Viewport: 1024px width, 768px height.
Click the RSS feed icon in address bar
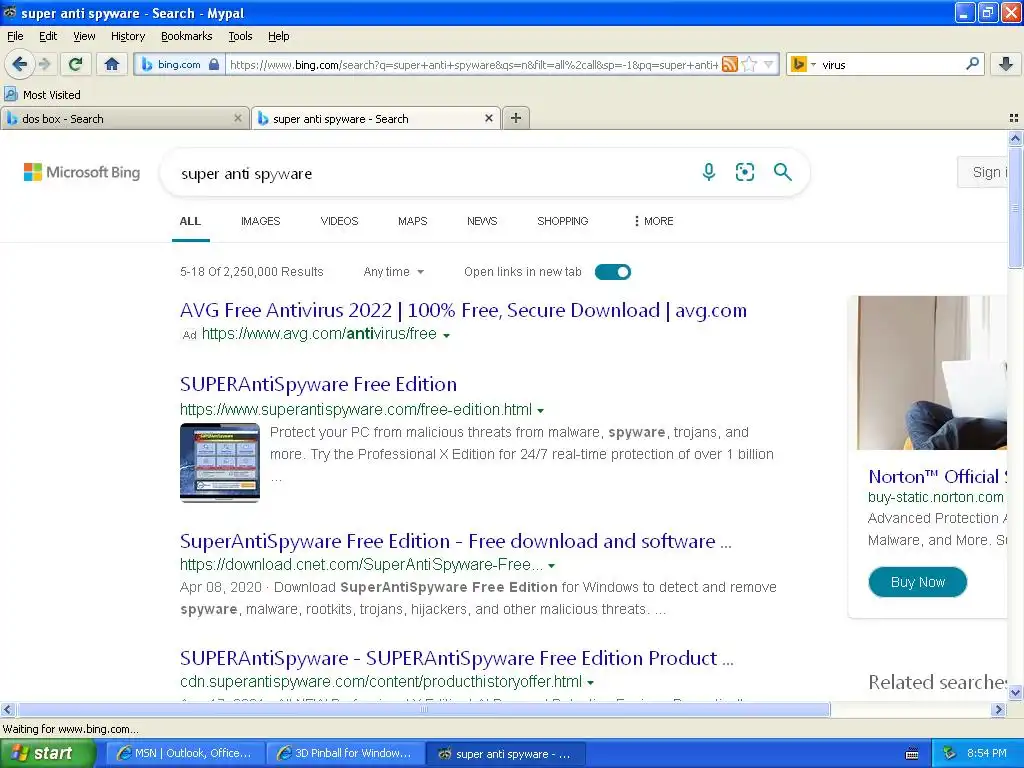pos(729,64)
